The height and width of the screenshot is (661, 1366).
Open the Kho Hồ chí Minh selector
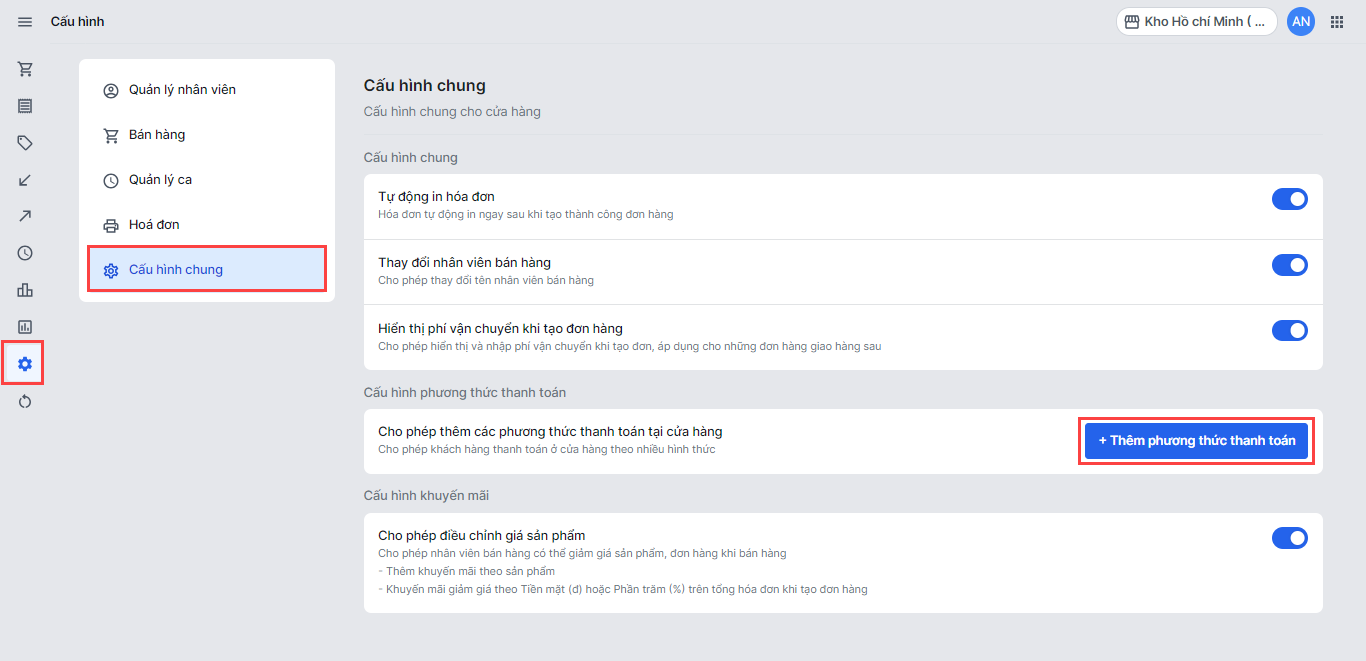tap(1196, 22)
